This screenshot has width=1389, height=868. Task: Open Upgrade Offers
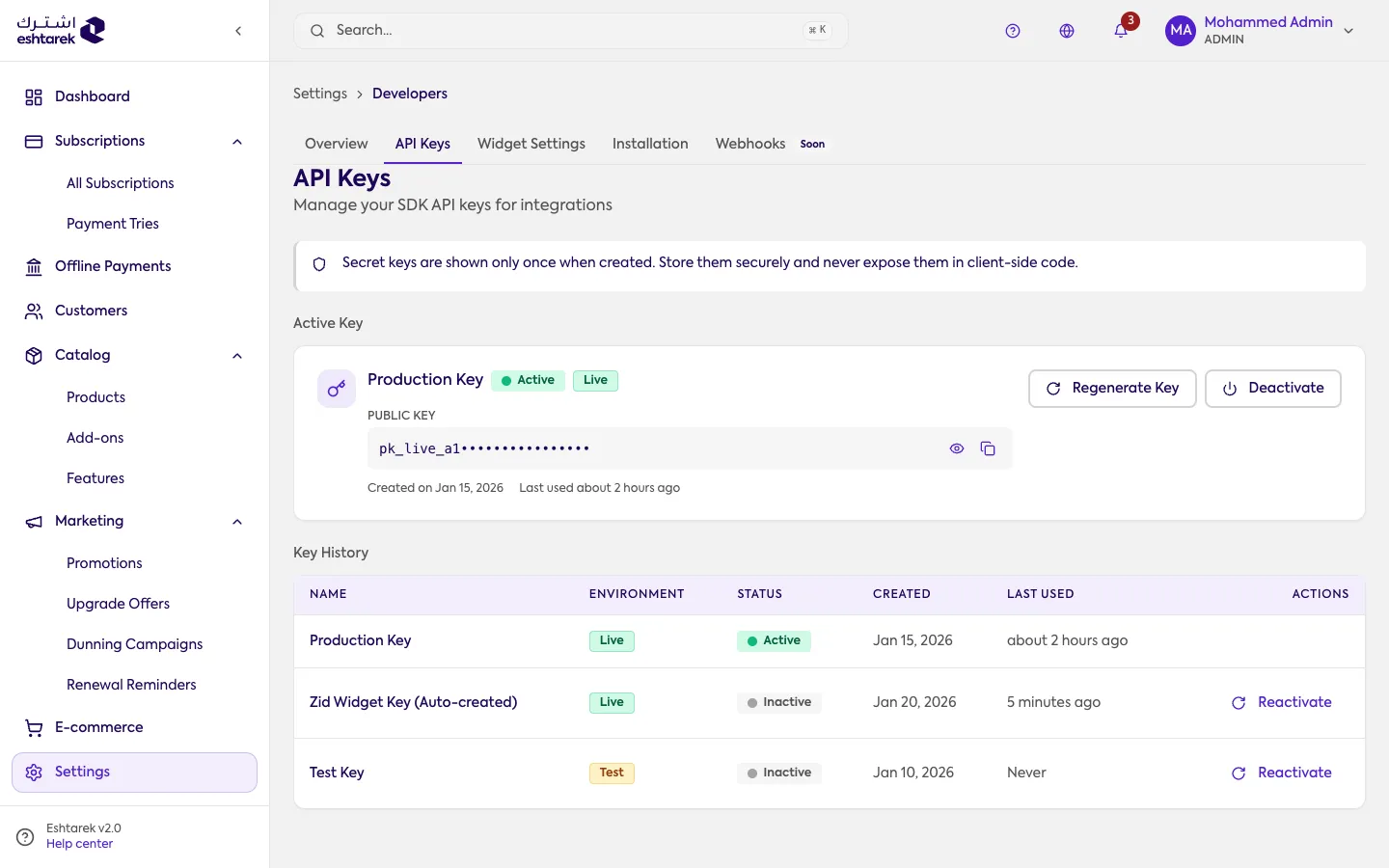coord(118,604)
